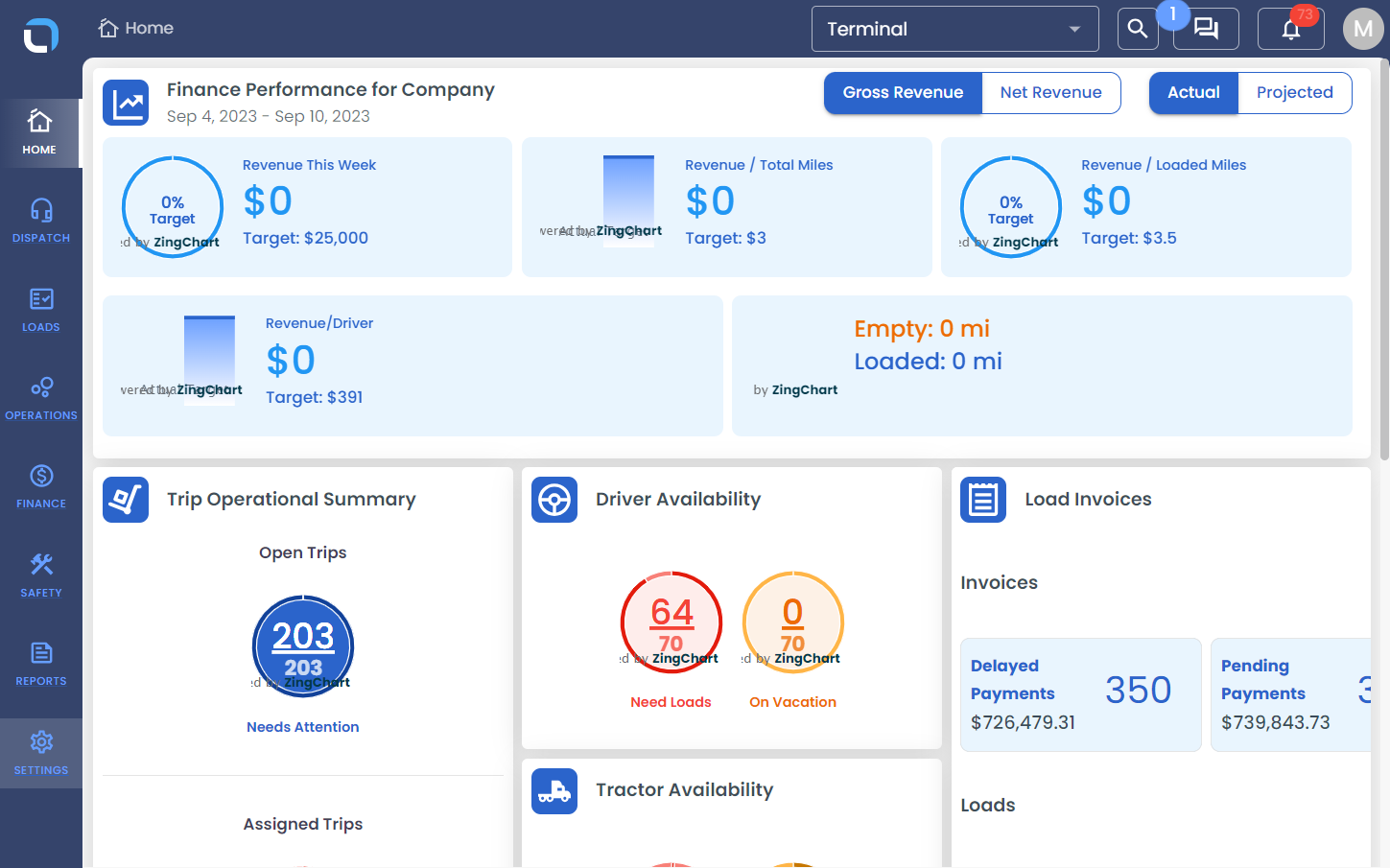Click the 64 Need Loads gauge

[671, 622]
